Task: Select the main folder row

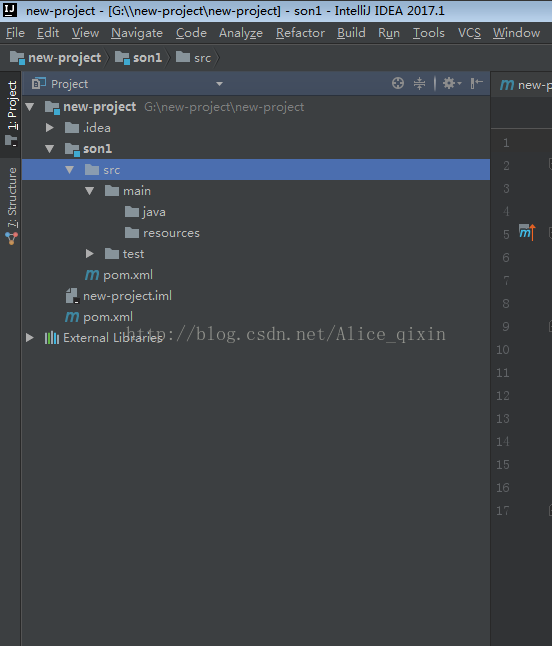Action: [x=256, y=191]
